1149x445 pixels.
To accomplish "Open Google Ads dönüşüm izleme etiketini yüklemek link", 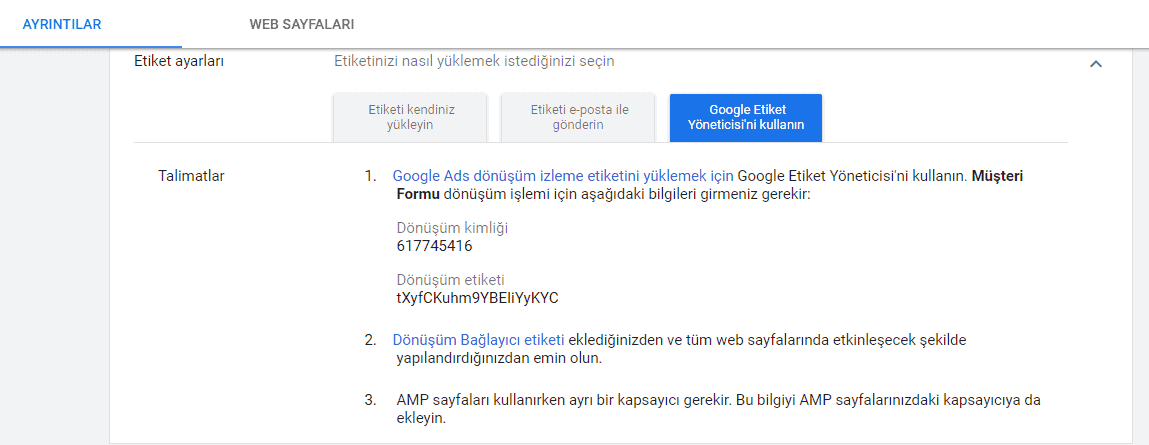I will pyautogui.click(x=564, y=177).
